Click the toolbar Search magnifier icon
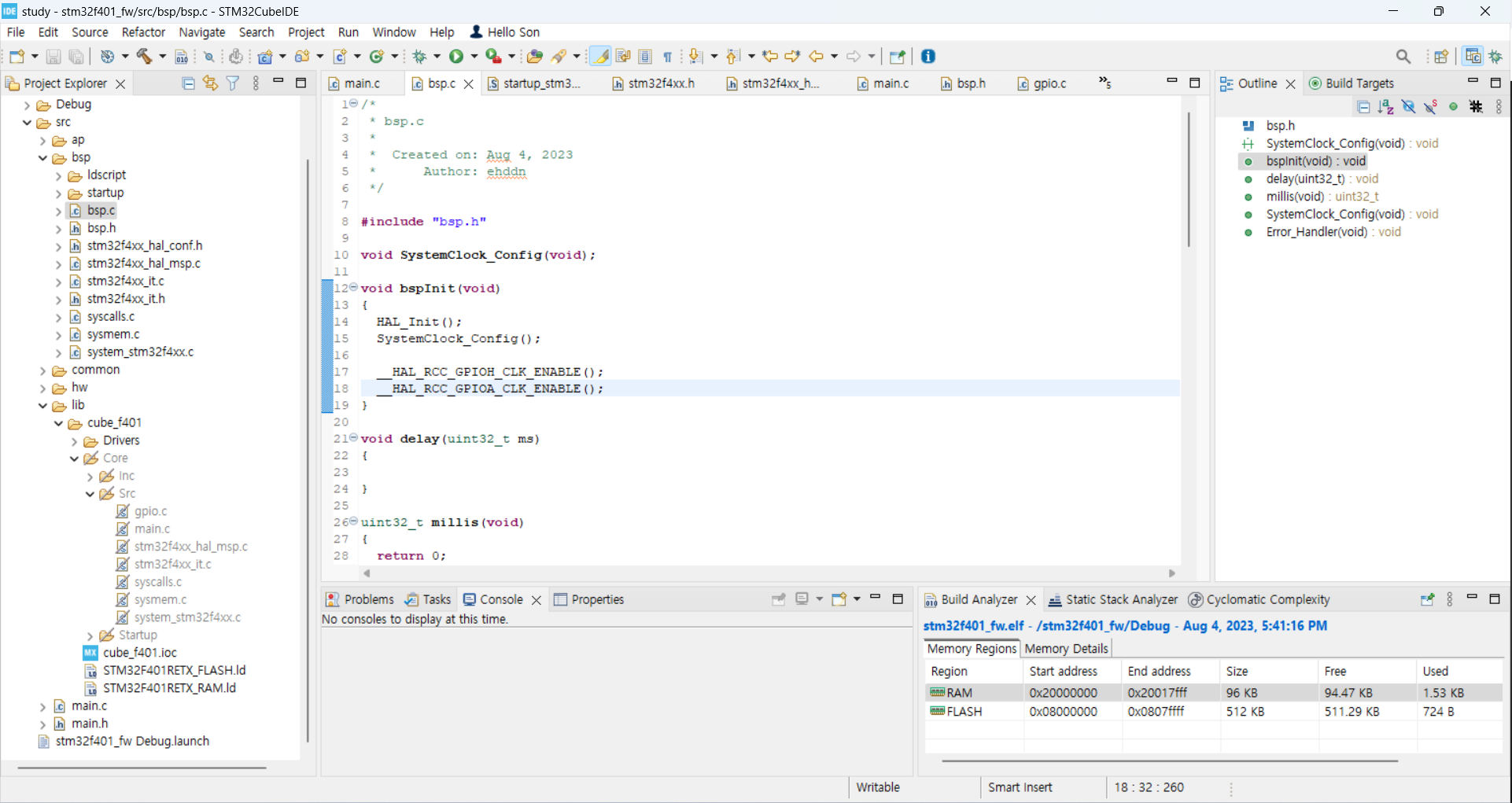The width and height of the screenshot is (1512, 803). tap(1403, 57)
